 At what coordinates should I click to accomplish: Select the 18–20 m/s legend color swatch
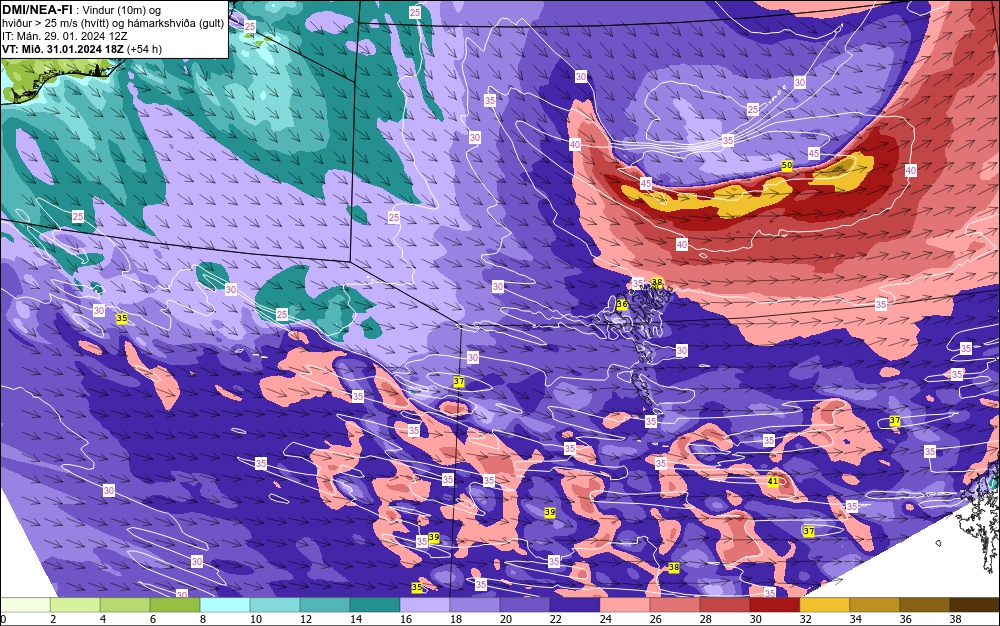(475, 605)
